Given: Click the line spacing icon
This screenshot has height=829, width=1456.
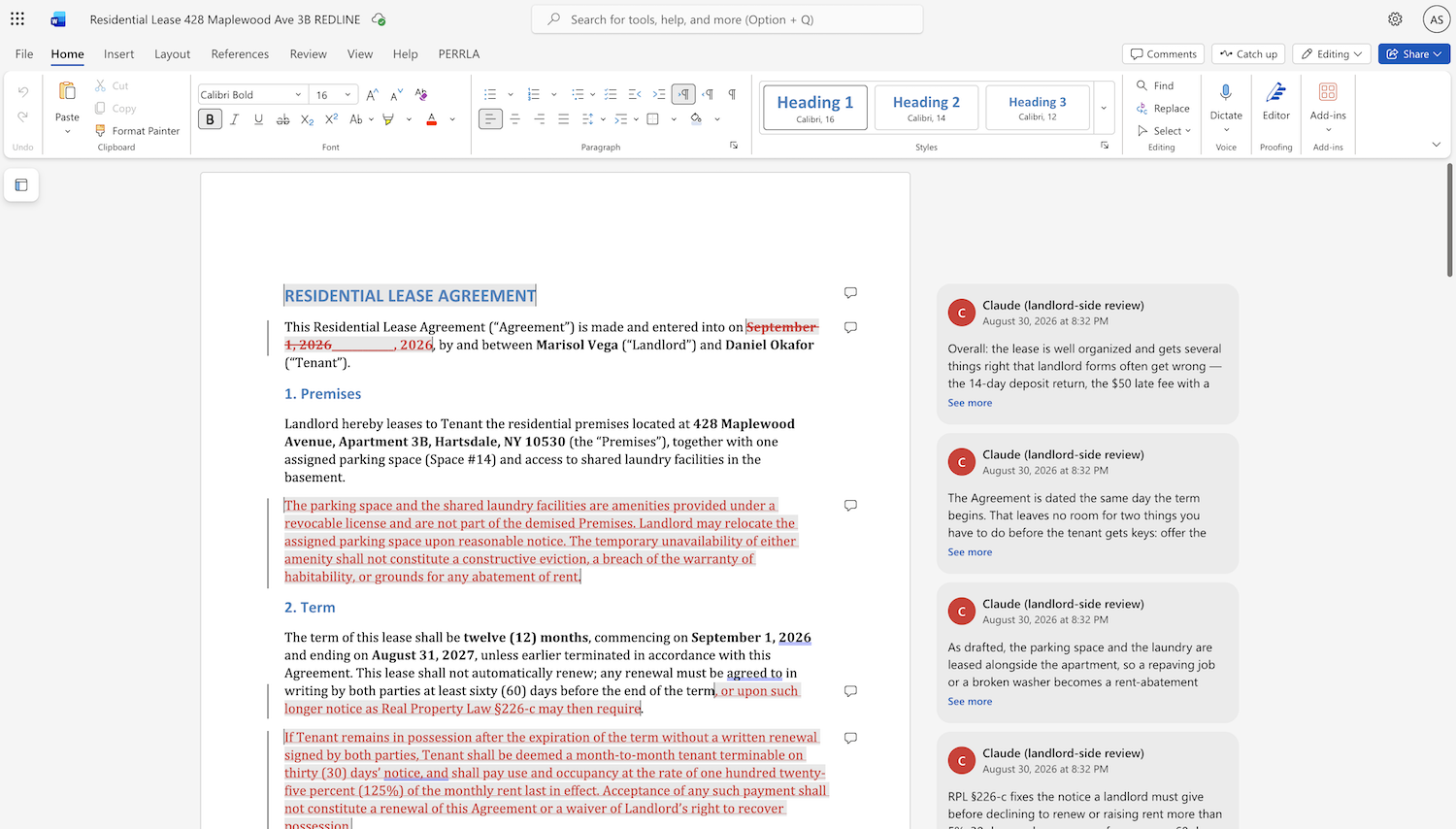Looking at the screenshot, I should [587, 119].
